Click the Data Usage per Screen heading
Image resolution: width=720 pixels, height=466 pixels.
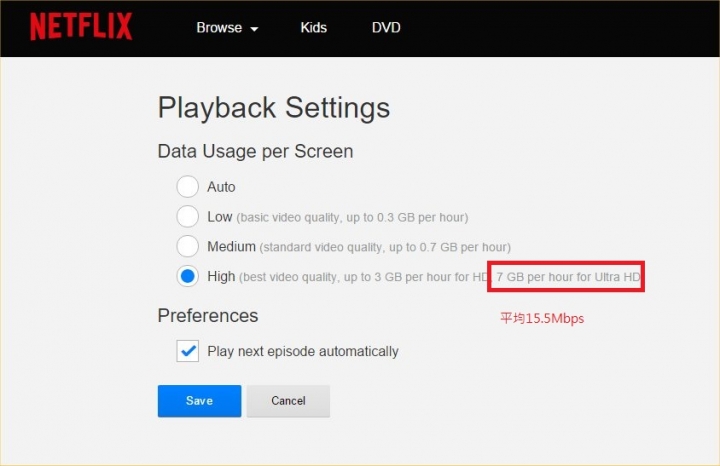pyautogui.click(x=255, y=152)
